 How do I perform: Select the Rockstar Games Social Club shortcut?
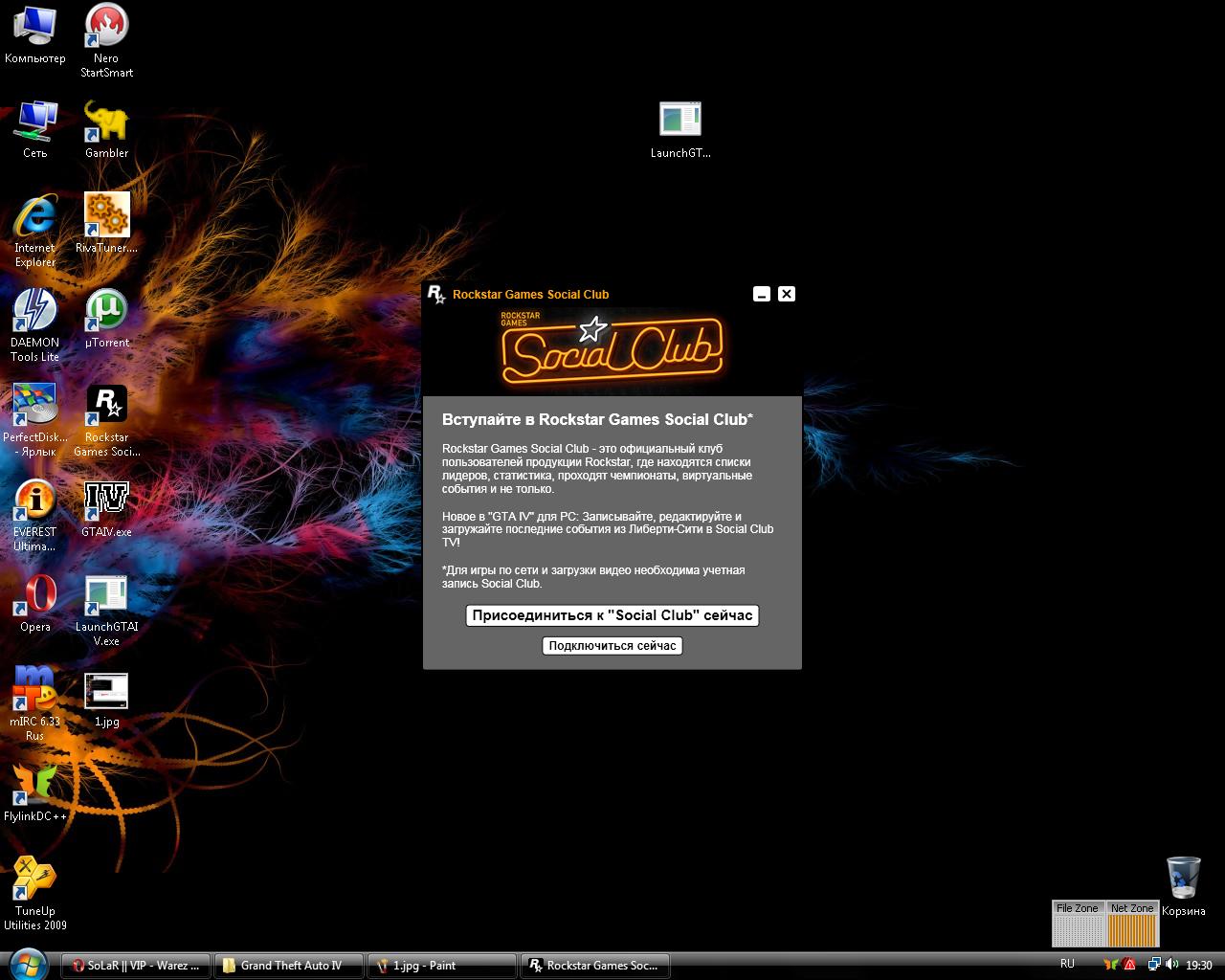click(106, 406)
